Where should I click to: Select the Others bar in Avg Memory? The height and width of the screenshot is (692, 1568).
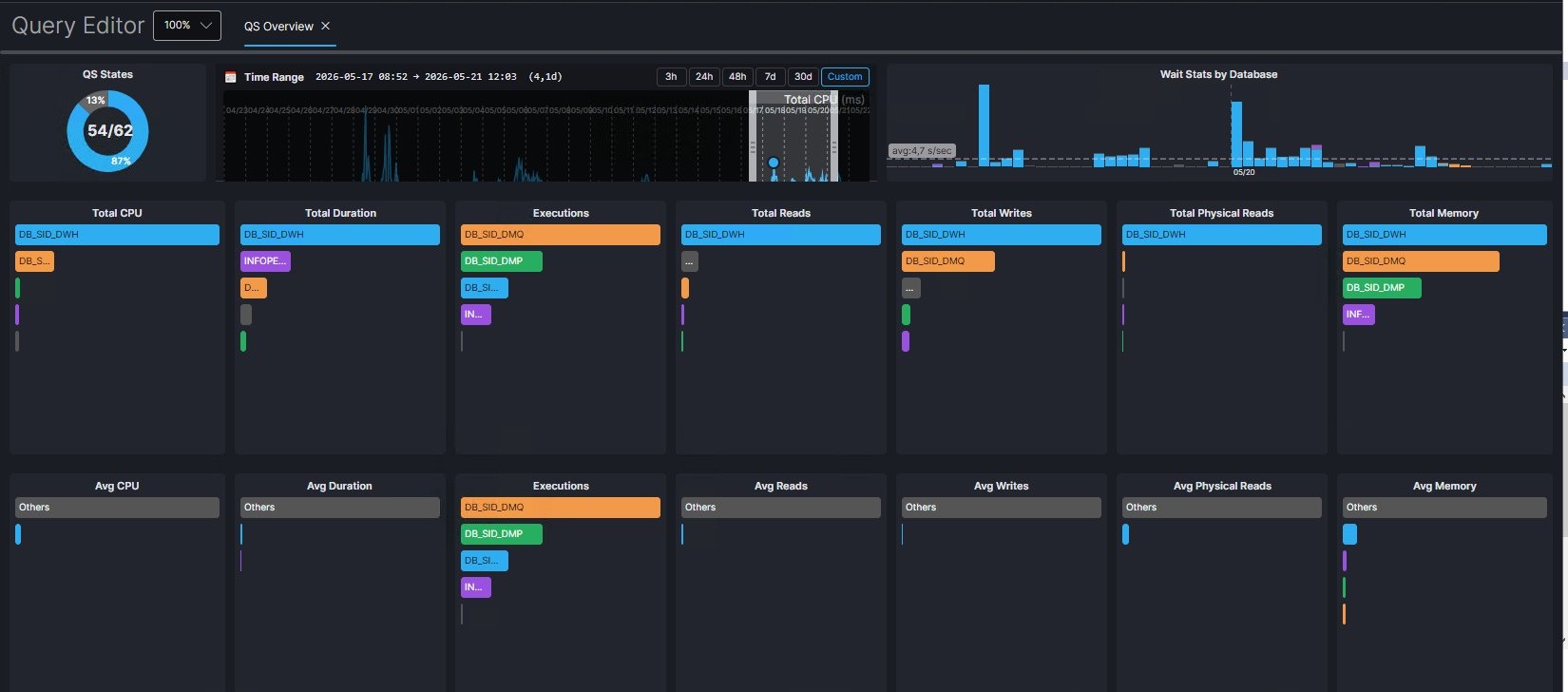tap(1444, 508)
